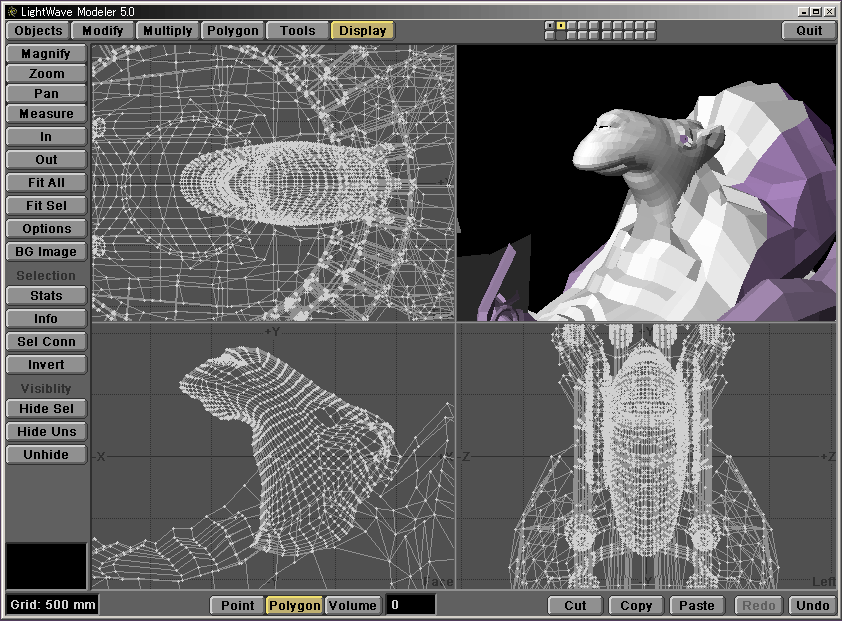This screenshot has width=842, height=621.
Task: Hide selected polygons with Hide Sel
Action: (46, 409)
